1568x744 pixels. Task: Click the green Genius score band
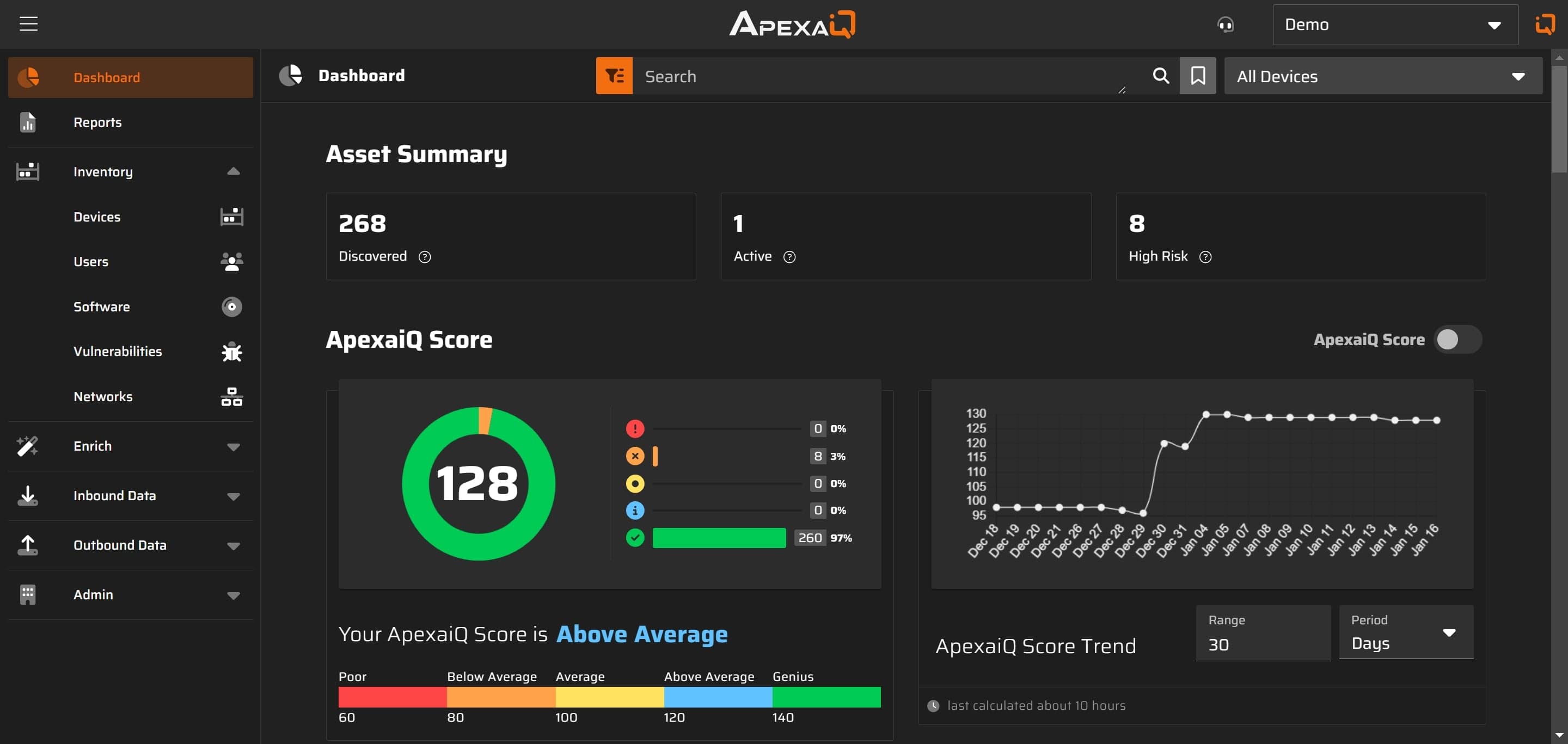826,697
